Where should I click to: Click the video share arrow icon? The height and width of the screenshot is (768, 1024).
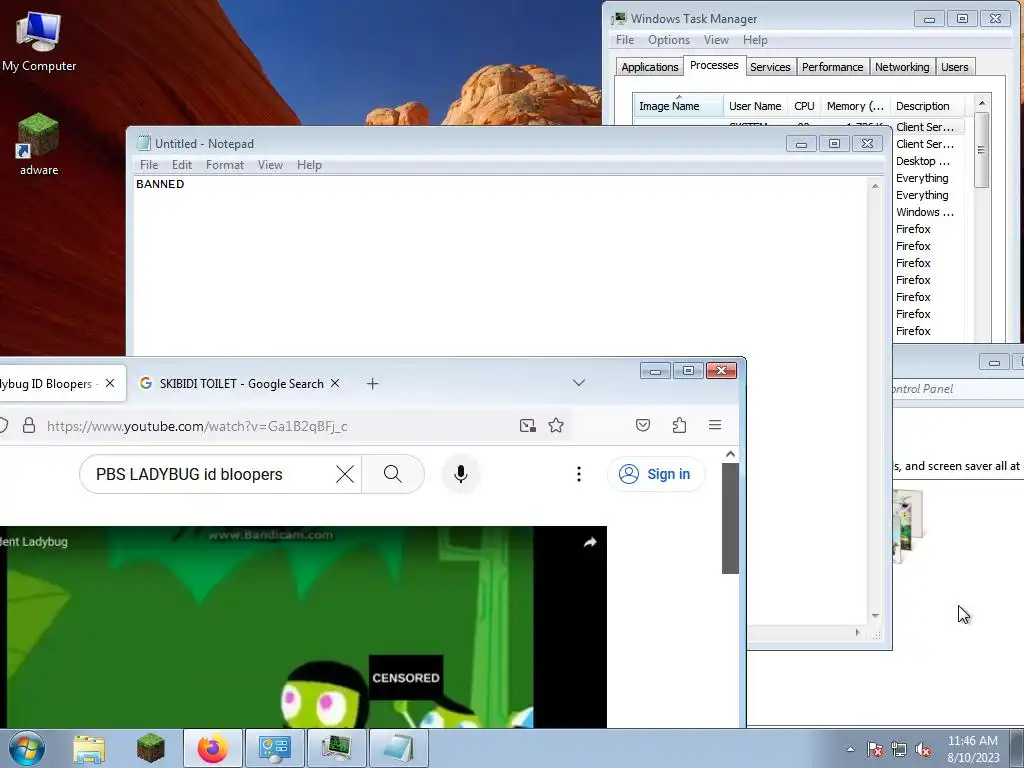[590, 542]
